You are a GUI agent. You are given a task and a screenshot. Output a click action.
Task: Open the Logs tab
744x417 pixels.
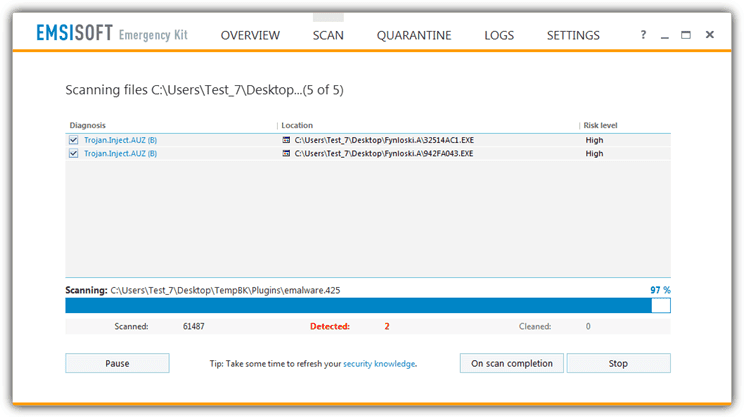click(499, 36)
